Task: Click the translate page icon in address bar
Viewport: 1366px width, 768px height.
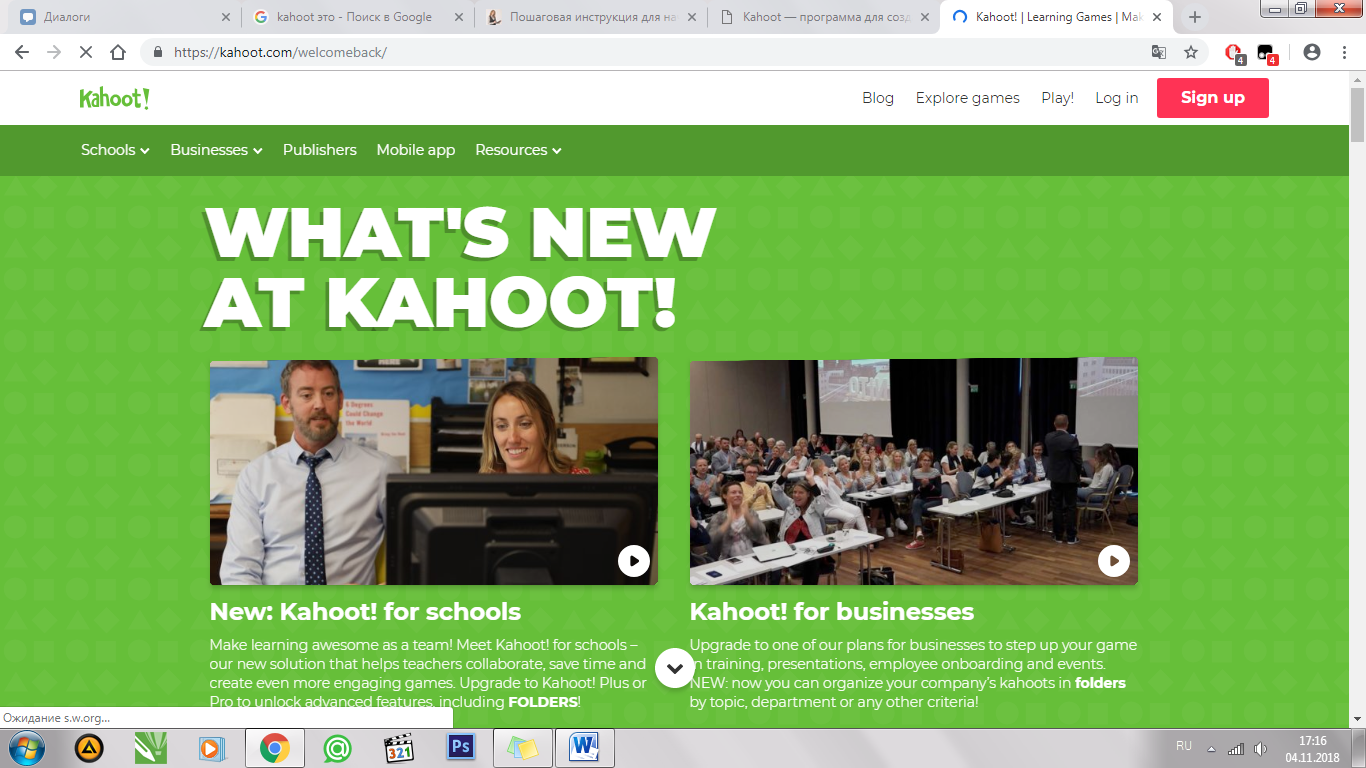Action: point(1159,52)
